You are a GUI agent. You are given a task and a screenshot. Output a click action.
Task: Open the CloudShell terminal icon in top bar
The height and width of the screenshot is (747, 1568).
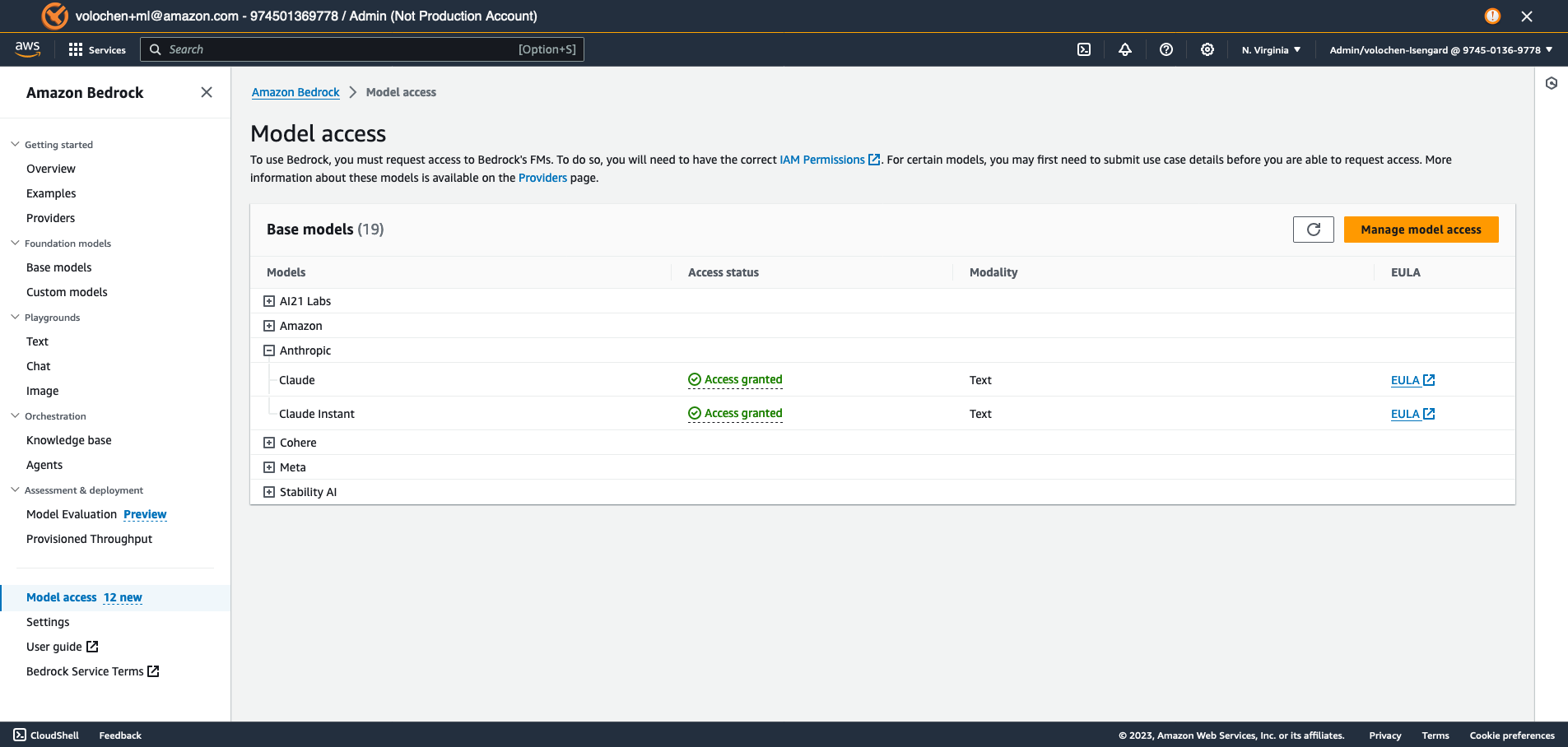pyautogui.click(x=1084, y=49)
